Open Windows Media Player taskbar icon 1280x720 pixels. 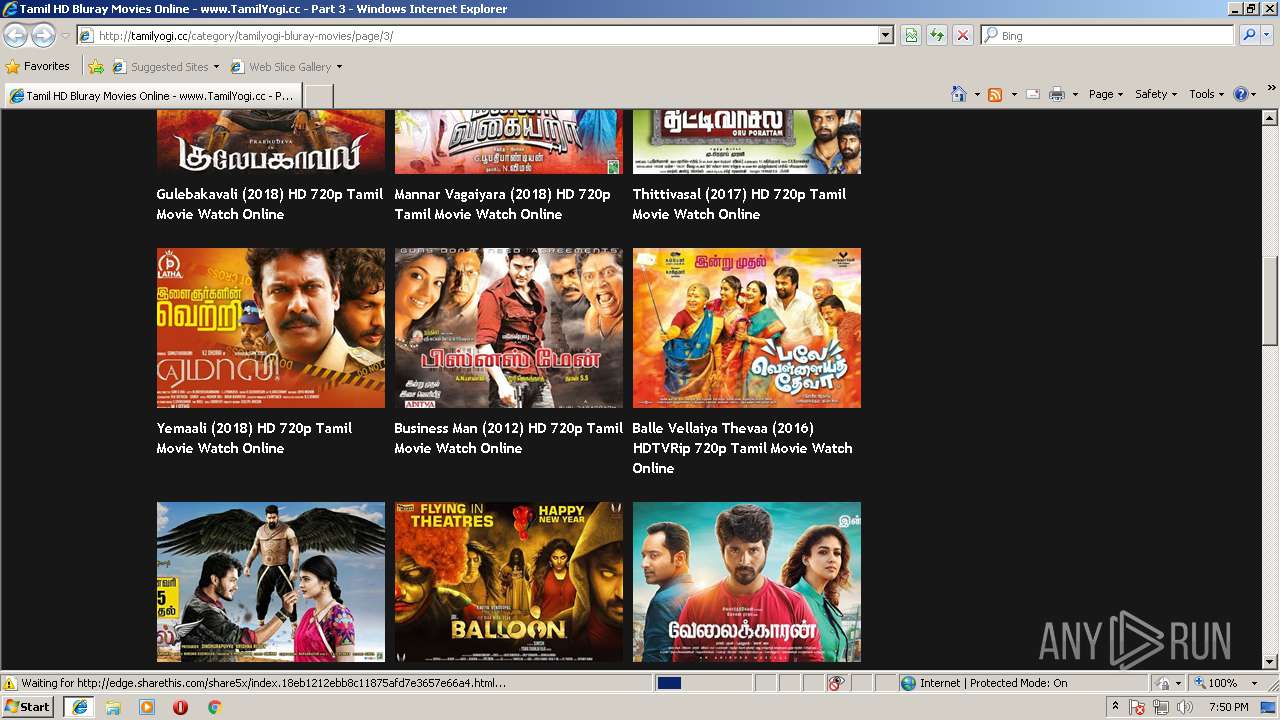point(147,707)
